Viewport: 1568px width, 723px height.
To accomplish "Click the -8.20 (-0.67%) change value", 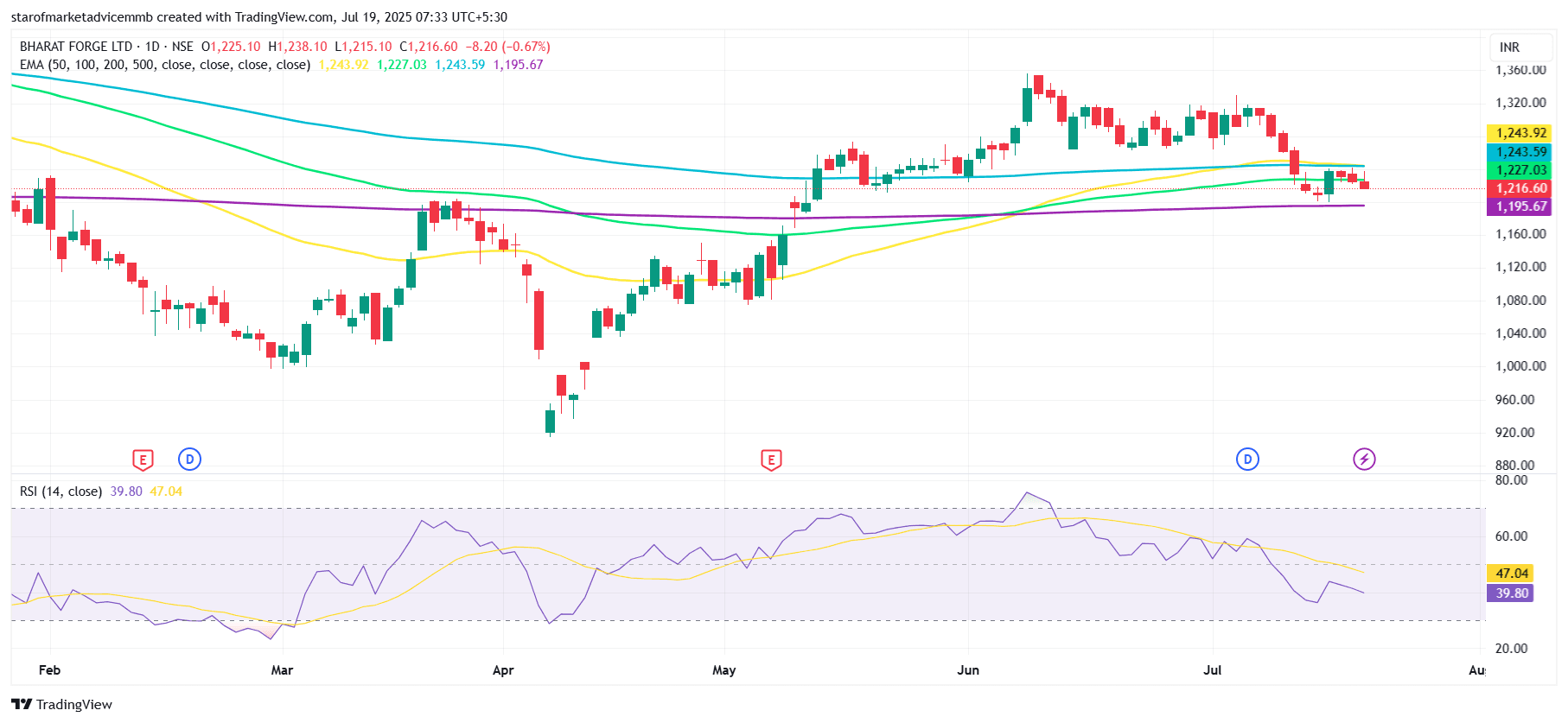I will tap(508, 47).
